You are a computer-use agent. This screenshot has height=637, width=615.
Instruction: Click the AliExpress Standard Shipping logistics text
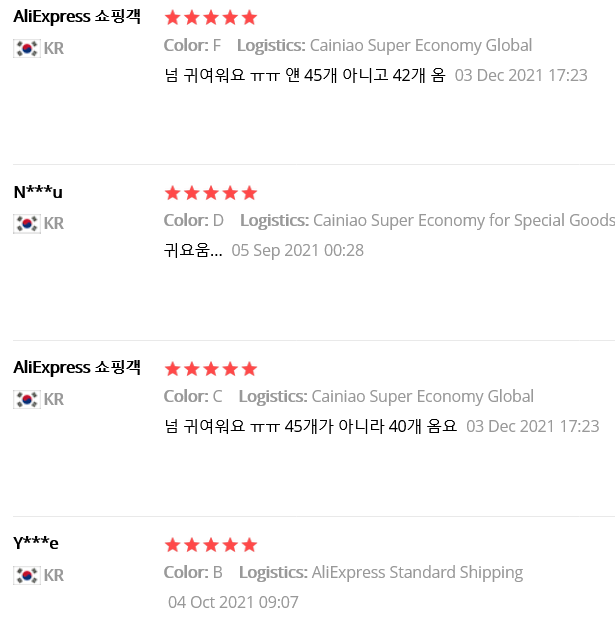[x=417, y=572]
